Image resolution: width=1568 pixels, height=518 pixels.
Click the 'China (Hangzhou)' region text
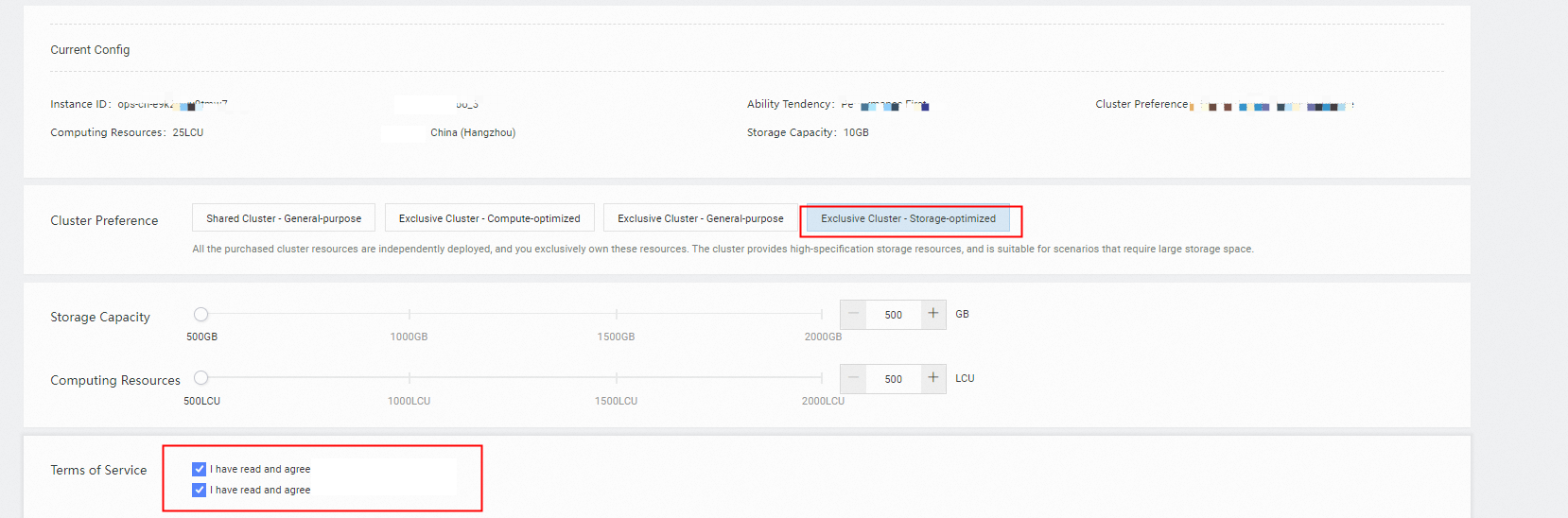[473, 132]
